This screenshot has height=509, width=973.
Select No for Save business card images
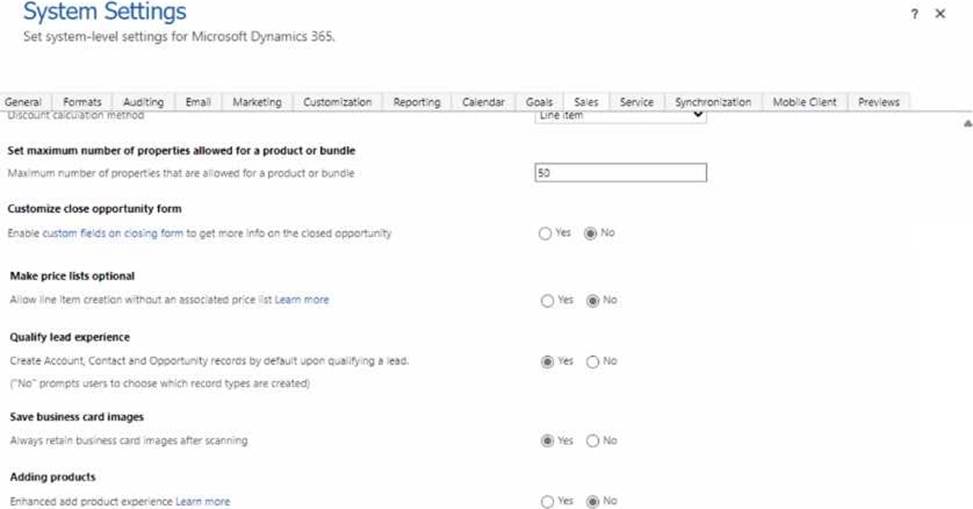[592, 440]
